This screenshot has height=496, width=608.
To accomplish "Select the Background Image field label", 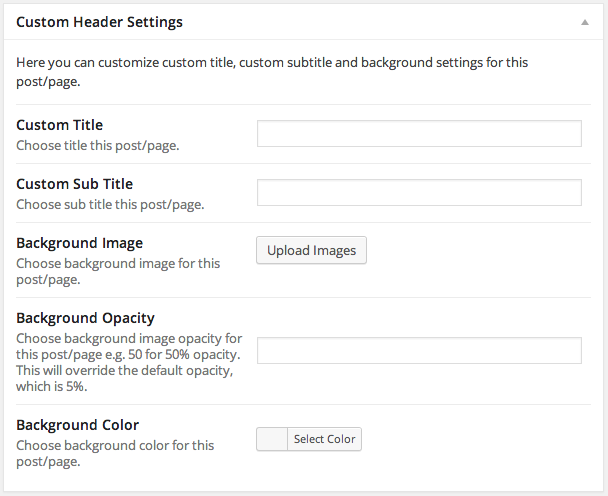I will pyautogui.click(x=79, y=243).
